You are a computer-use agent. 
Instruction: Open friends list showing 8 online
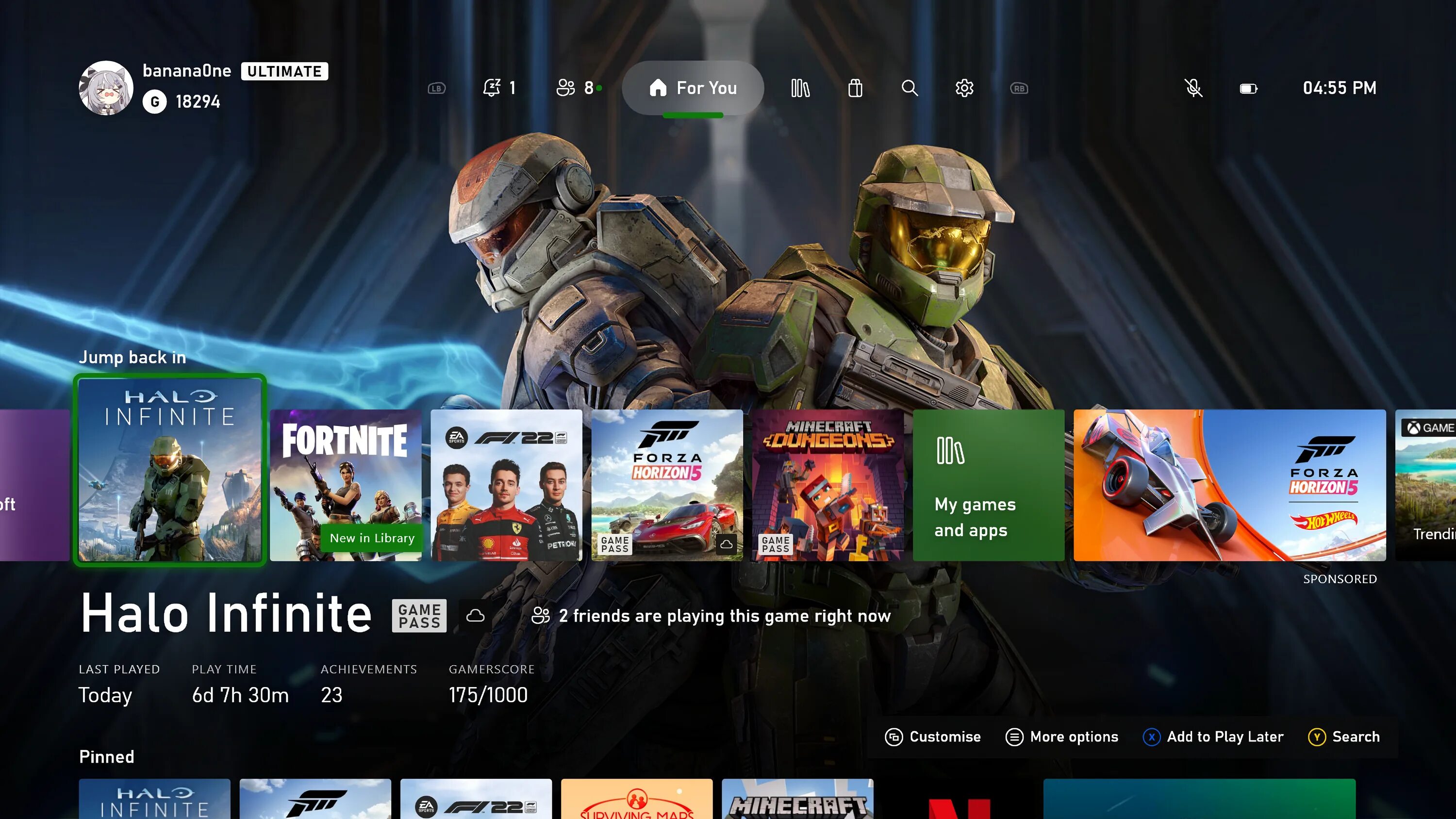[577, 88]
